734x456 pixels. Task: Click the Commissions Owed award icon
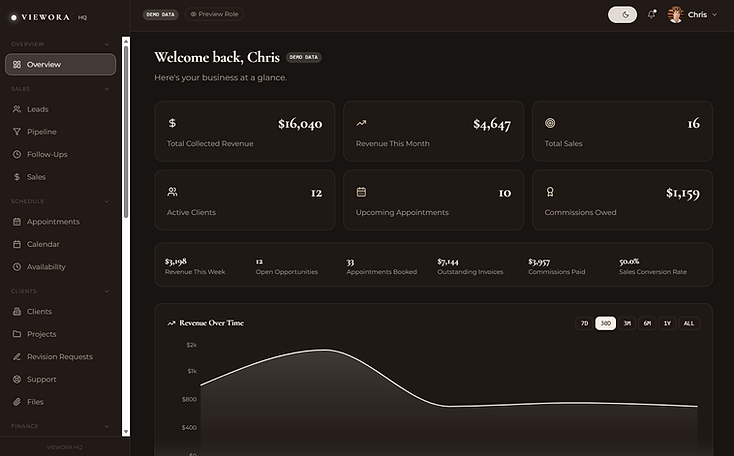[x=550, y=192]
